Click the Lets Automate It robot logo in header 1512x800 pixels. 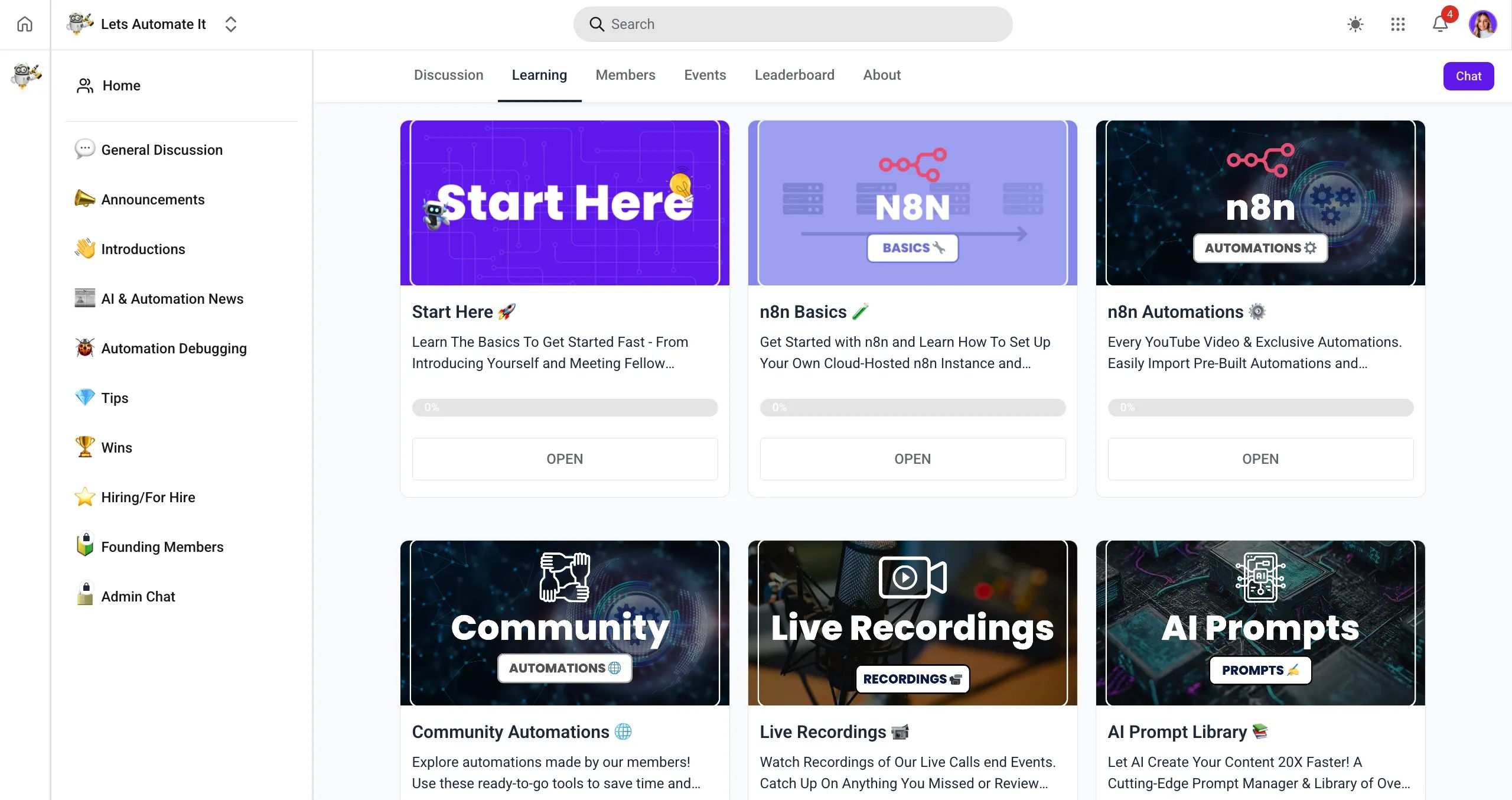click(x=80, y=24)
